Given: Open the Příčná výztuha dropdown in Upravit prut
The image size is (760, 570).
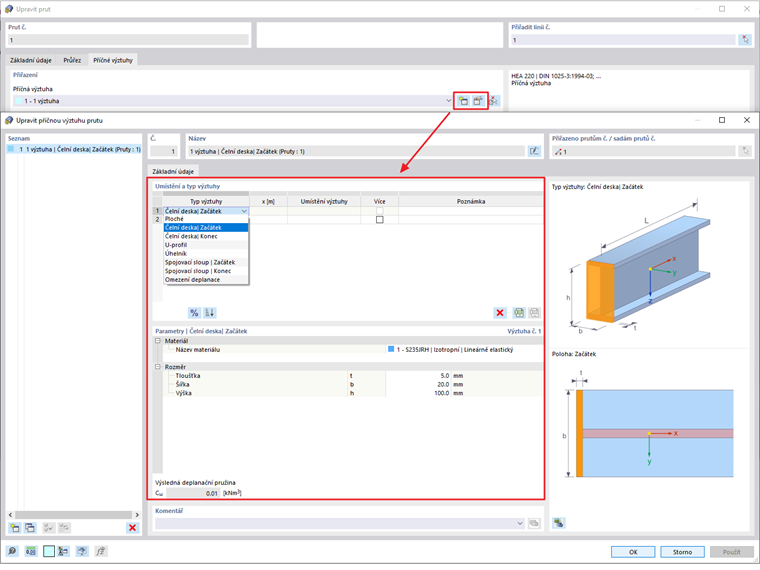Looking at the screenshot, I should coord(448,101).
